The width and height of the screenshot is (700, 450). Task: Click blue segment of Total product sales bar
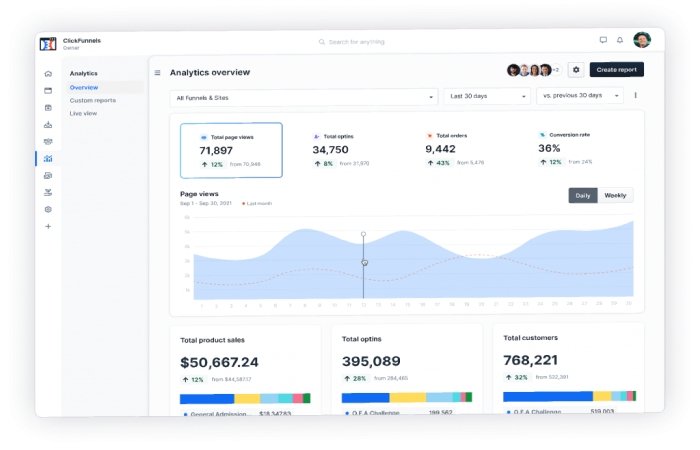click(207, 399)
